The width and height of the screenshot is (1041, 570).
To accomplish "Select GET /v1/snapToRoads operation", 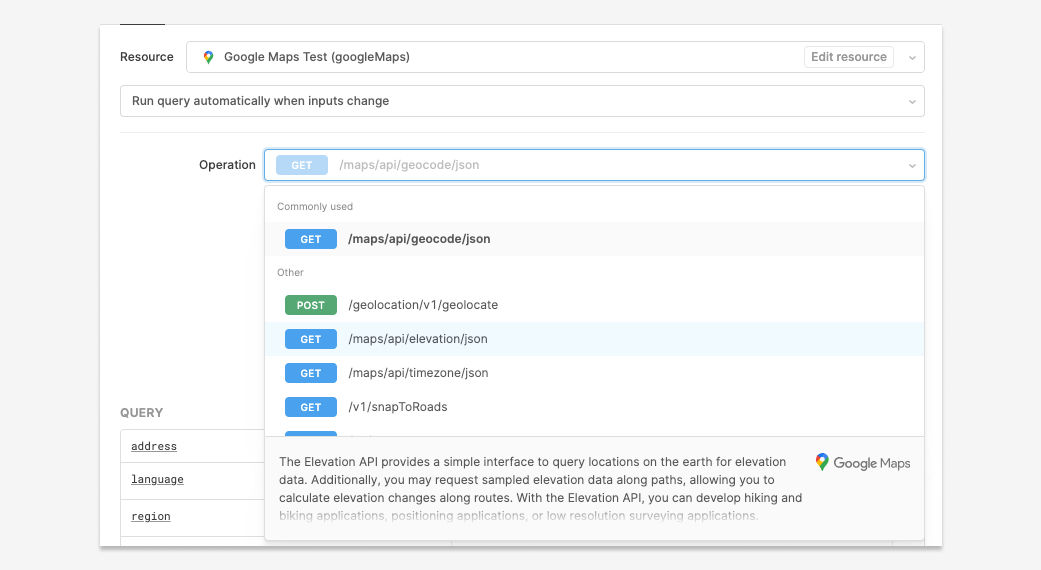I will click(x=594, y=407).
